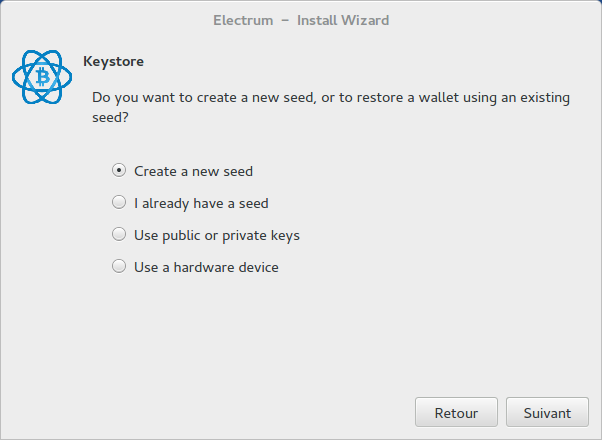Screen dimensions: 602x440
Task: Pick the Use a hardware device radio circle
Action: [x=119, y=266]
